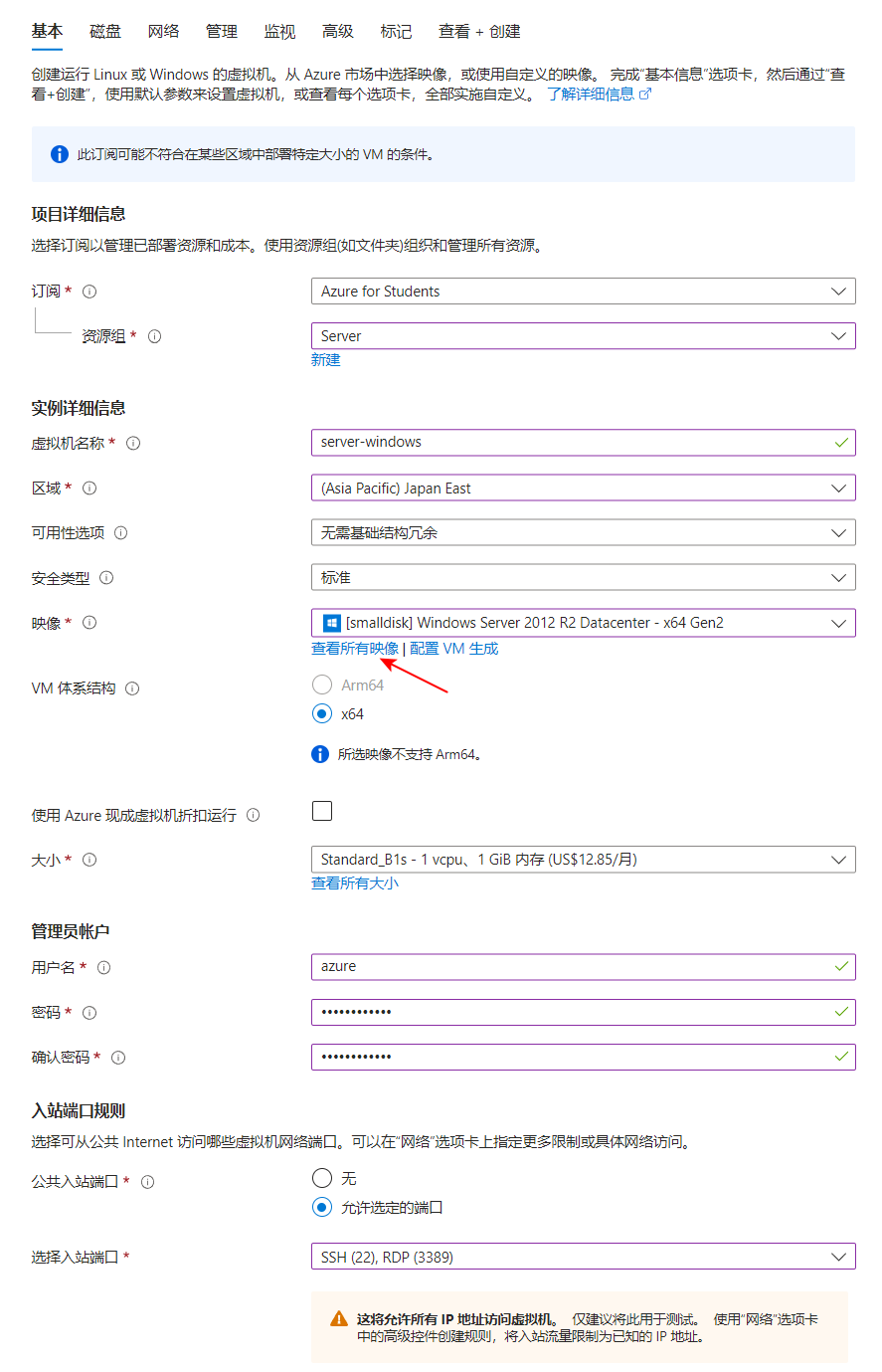This screenshot has height=1372, width=882.
Task: Select the x64 VM architecture radio button
Action: point(322,713)
